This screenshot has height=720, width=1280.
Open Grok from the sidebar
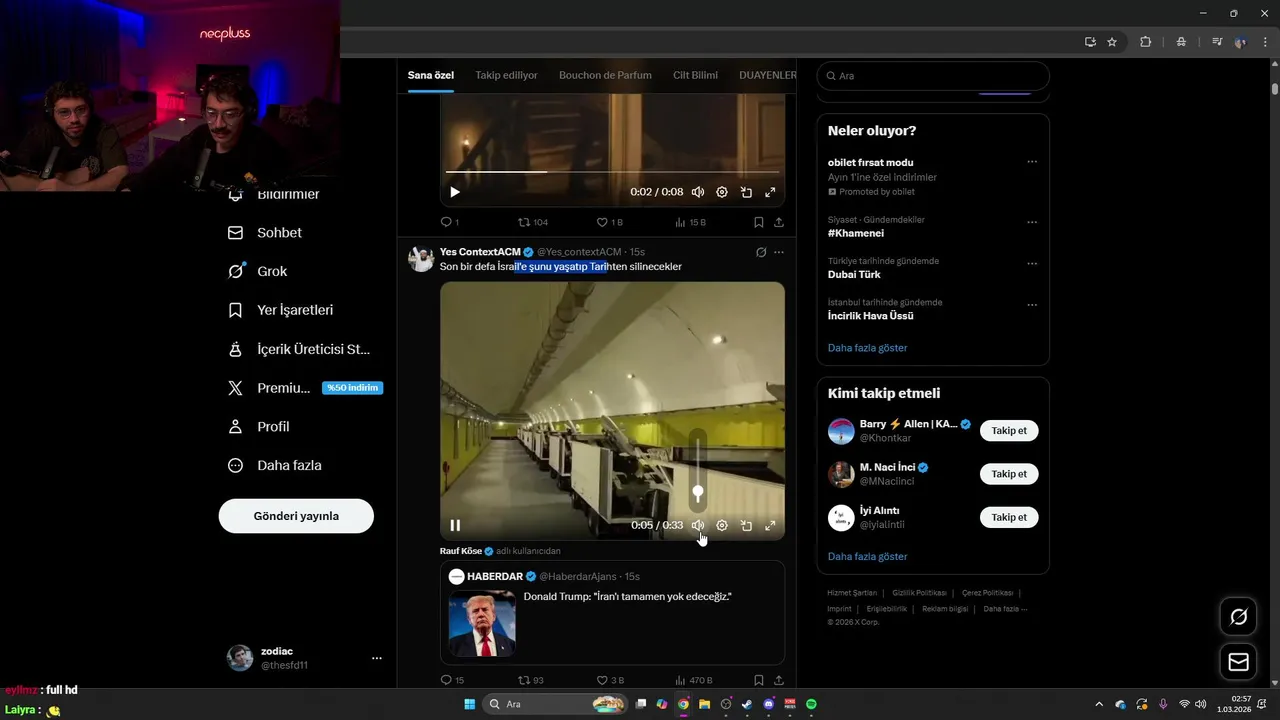coord(257,271)
